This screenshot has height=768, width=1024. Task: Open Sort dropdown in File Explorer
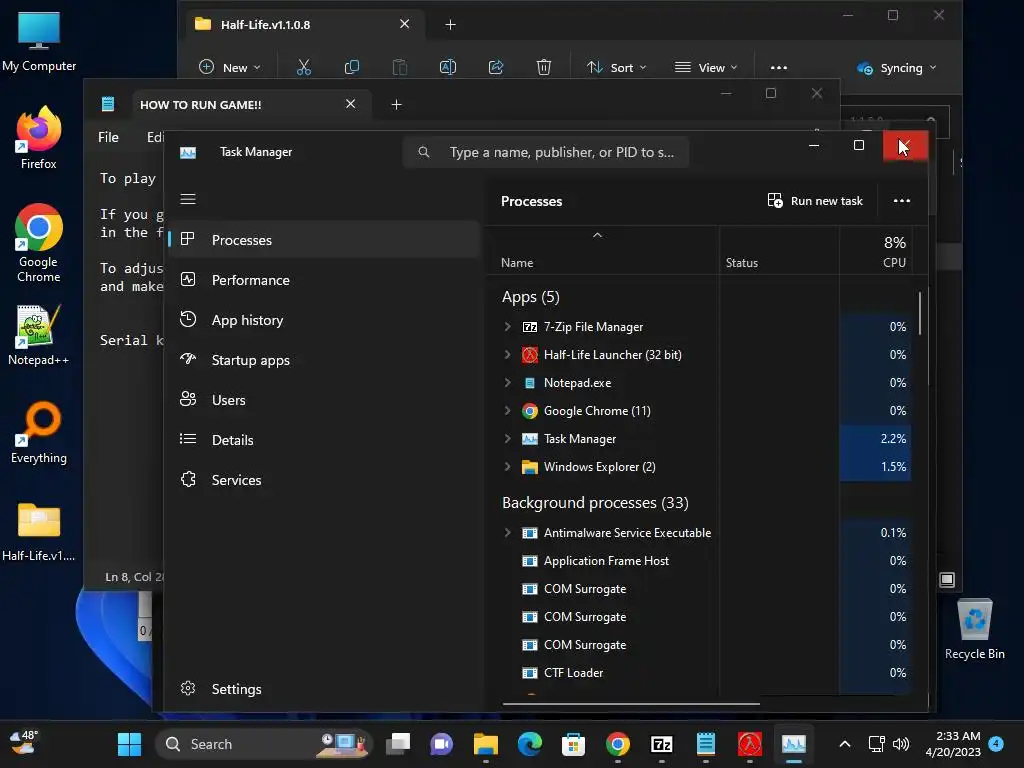616,67
